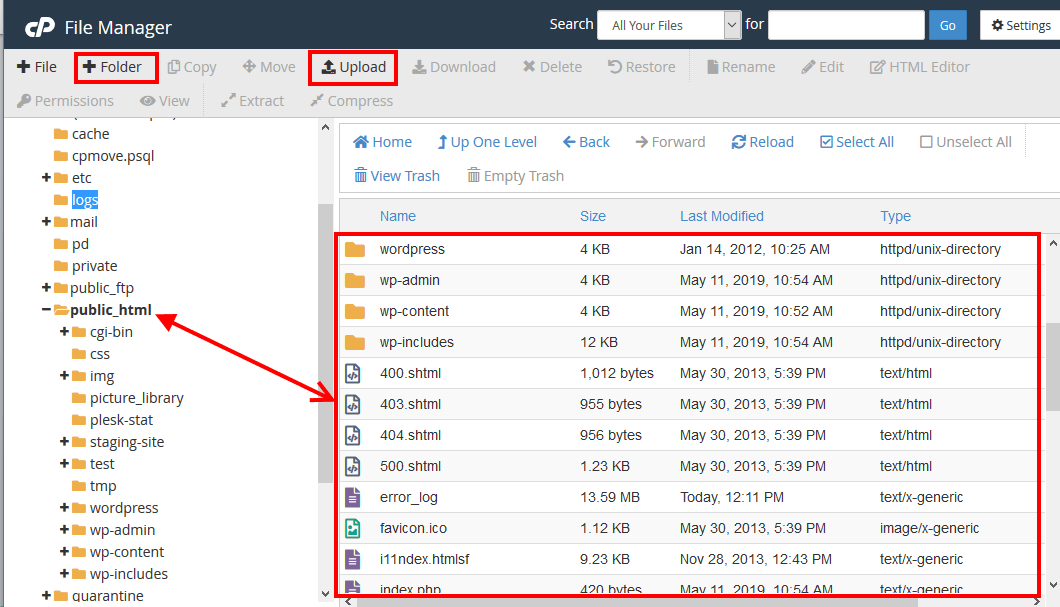
Task: Click the Reload link
Action: click(x=762, y=141)
